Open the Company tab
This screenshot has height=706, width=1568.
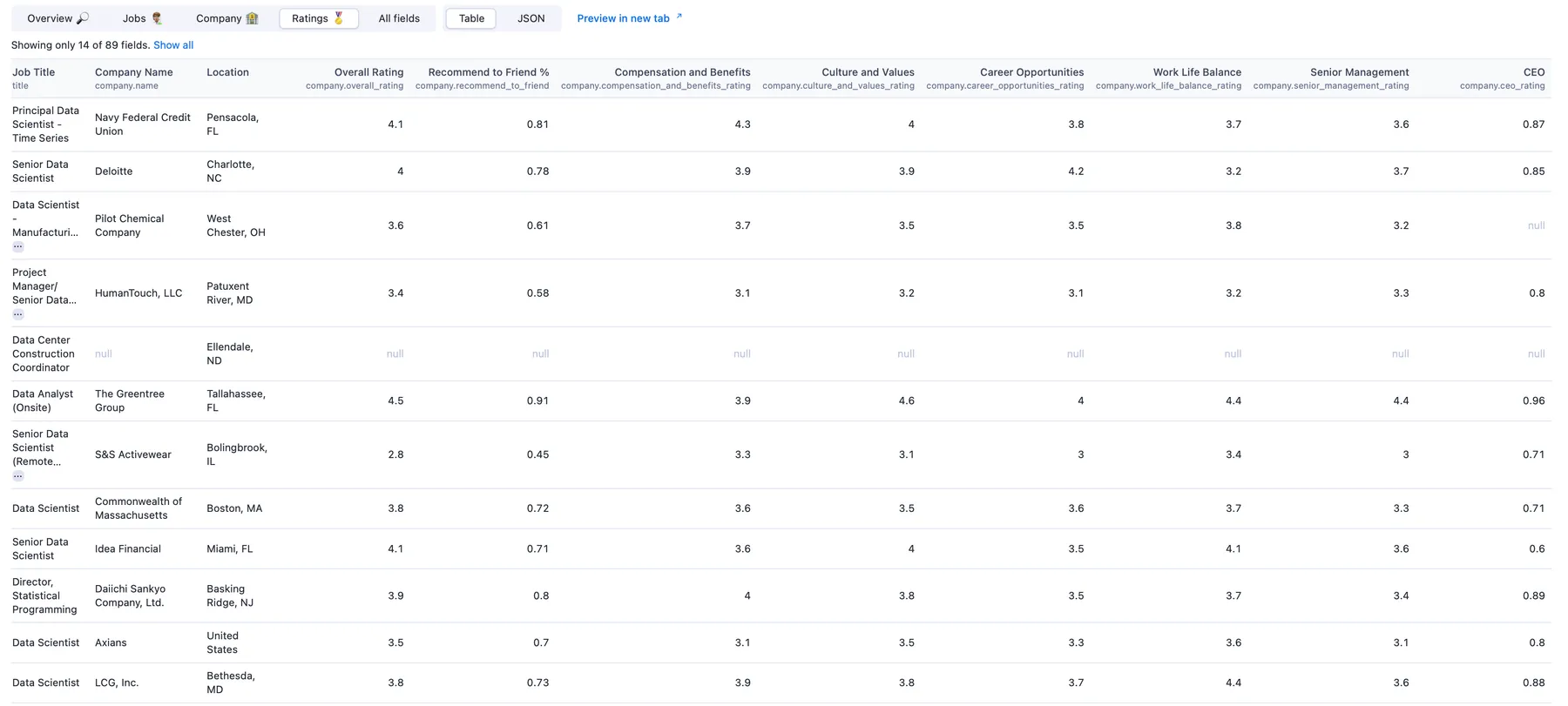(x=226, y=18)
